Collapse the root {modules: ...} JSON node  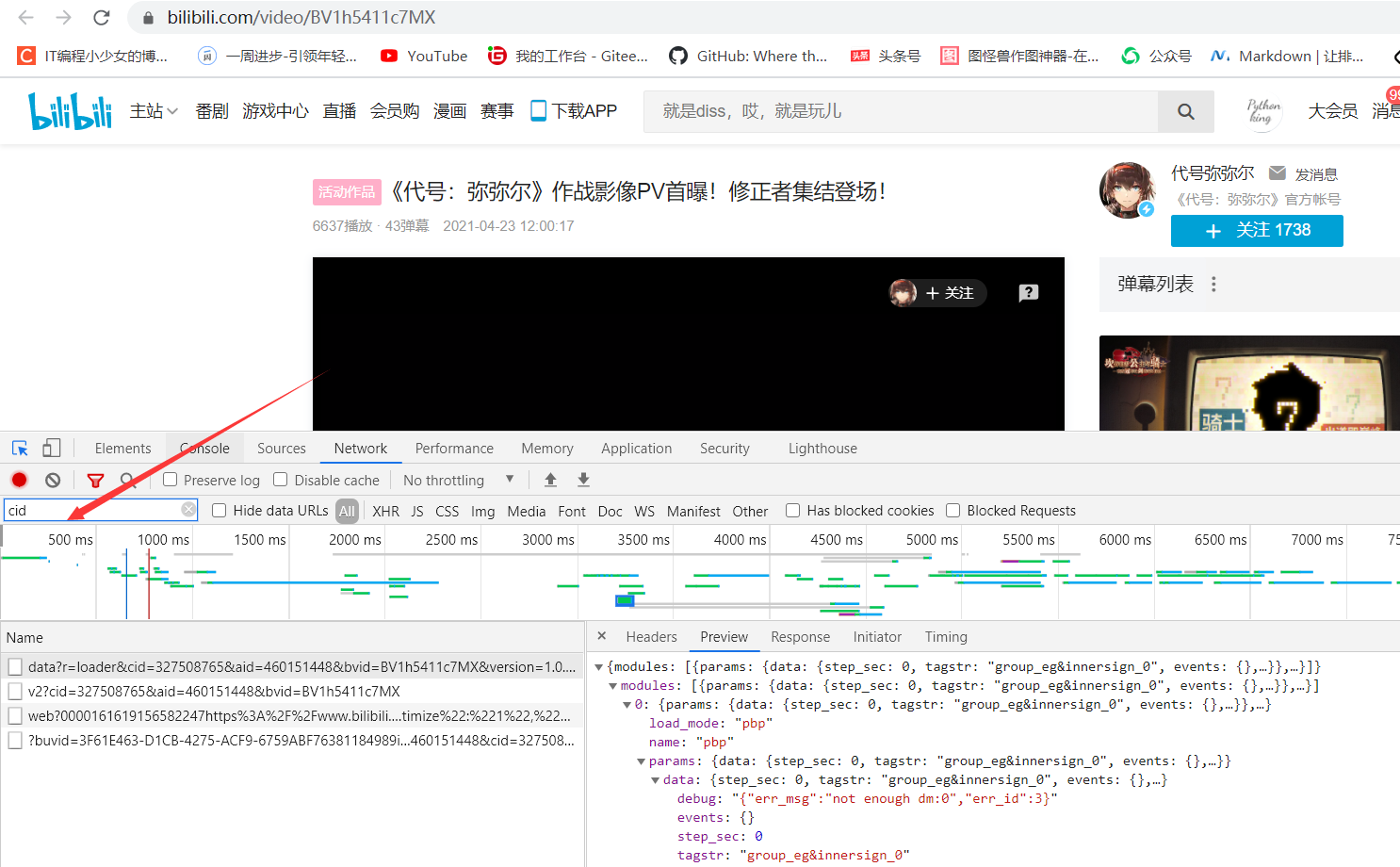pos(598,667)
